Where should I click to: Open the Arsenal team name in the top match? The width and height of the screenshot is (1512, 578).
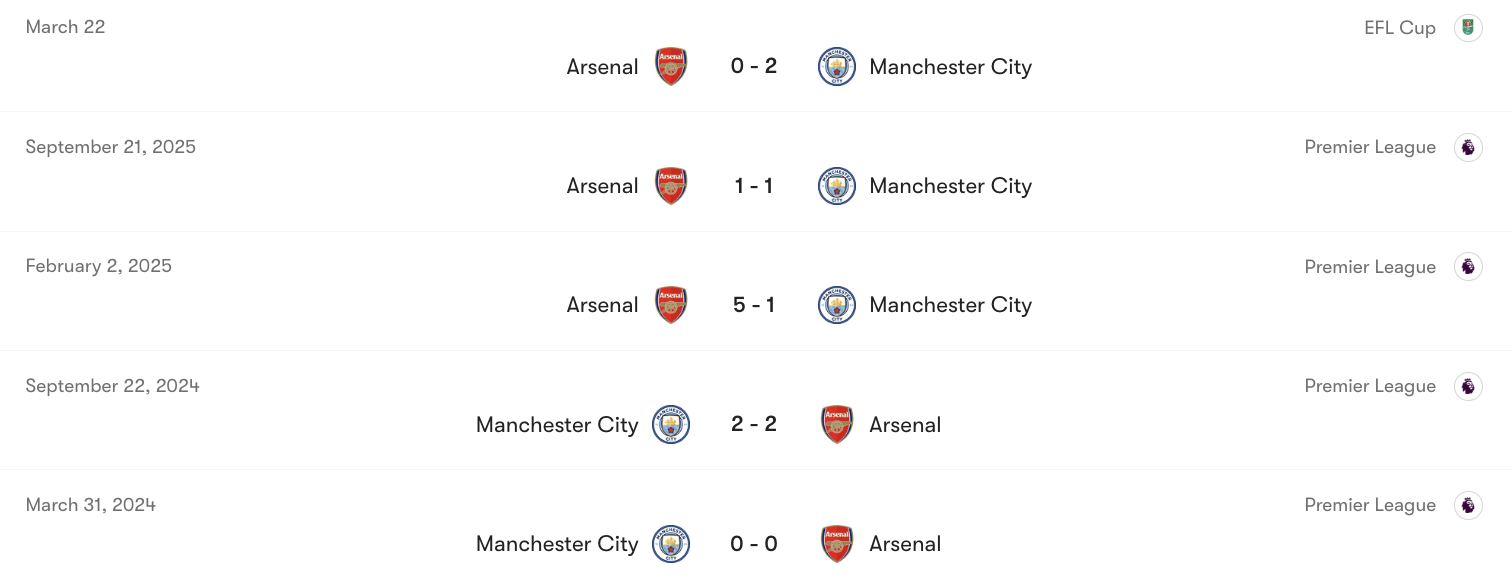tap(602, 66)
